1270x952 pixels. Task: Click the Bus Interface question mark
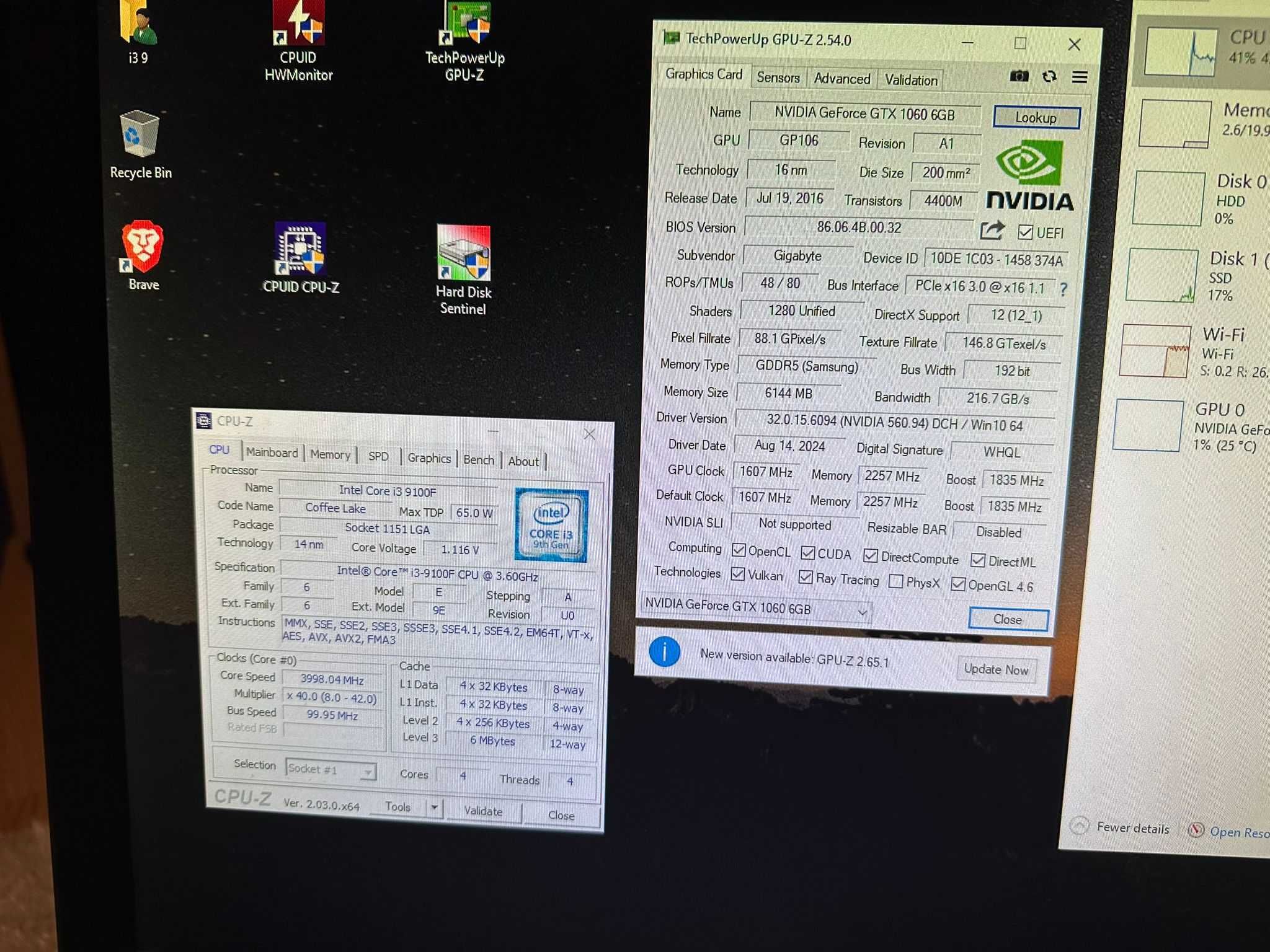tap(1064, 289)
